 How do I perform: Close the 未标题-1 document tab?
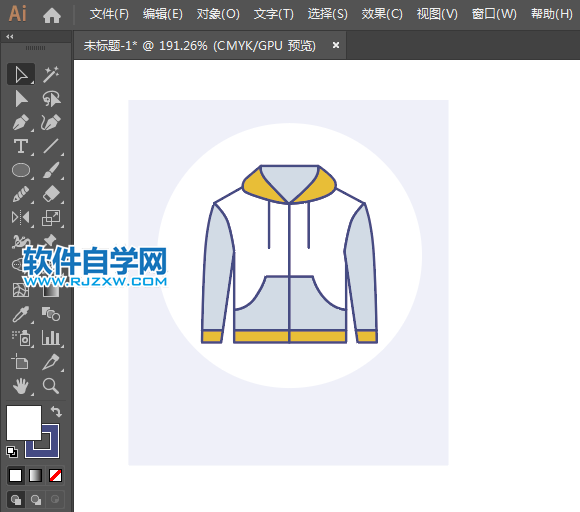point(336,45)
